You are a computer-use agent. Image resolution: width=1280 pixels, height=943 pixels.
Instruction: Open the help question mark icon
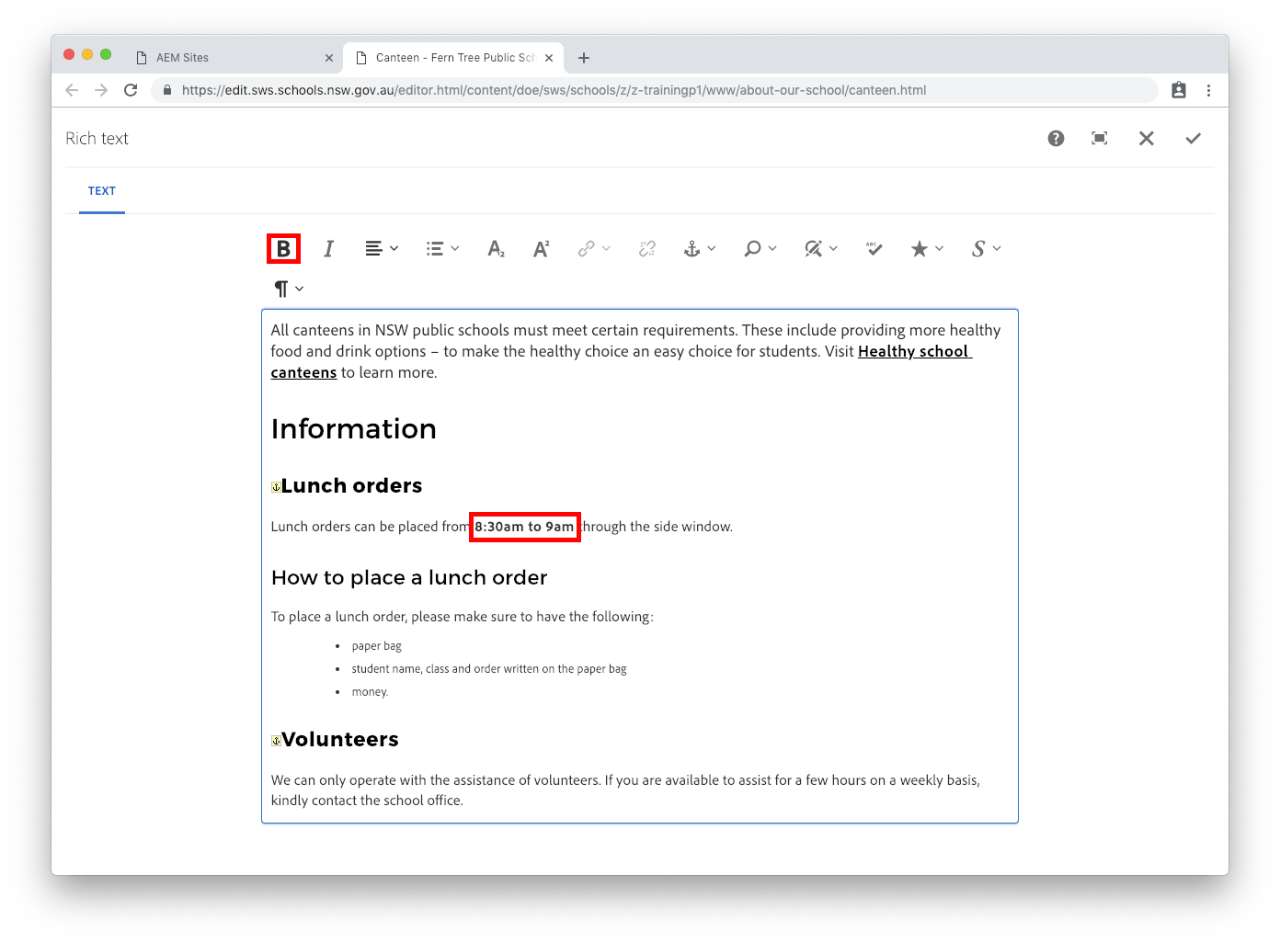1056,138
